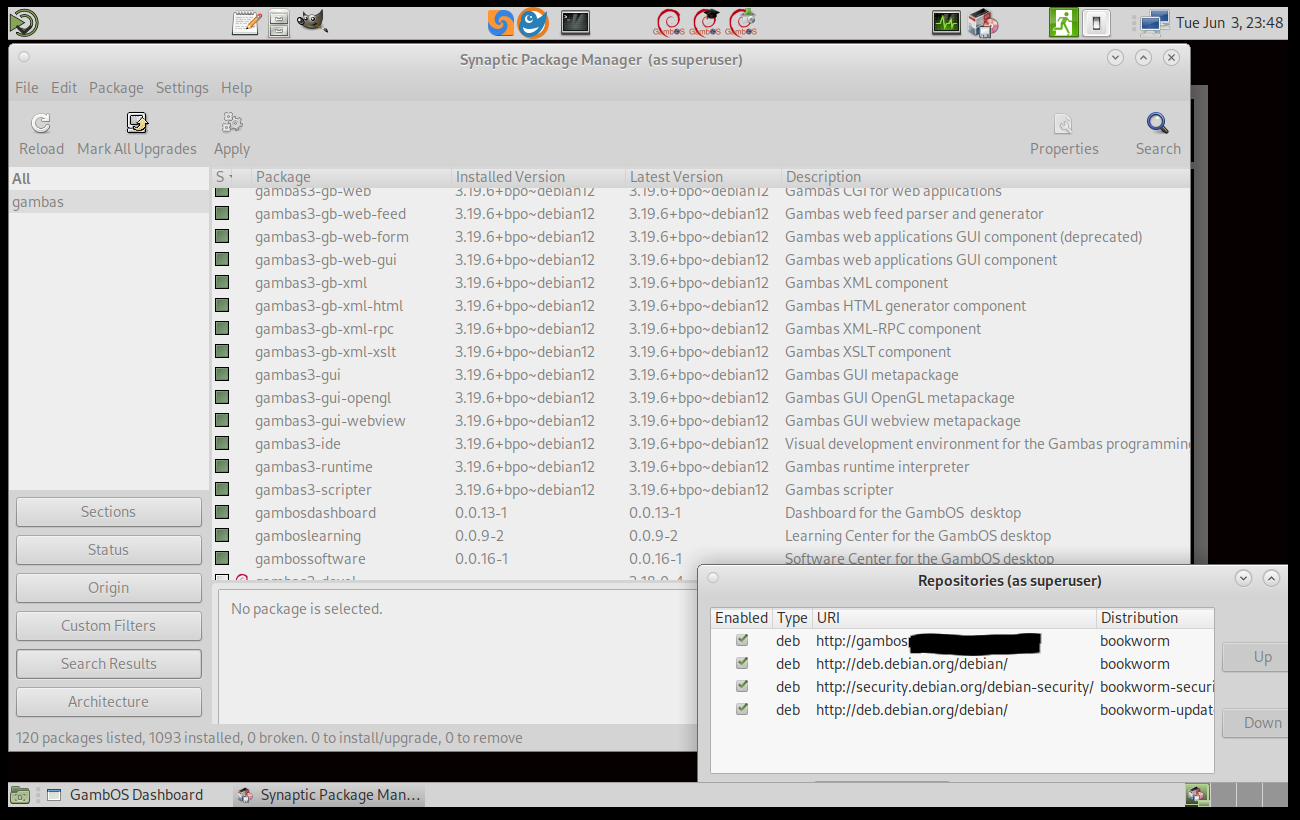The height and width of the screenshot is (820, 1300).
Task: Switch to the Origin filter view
Action: point(108,588)
